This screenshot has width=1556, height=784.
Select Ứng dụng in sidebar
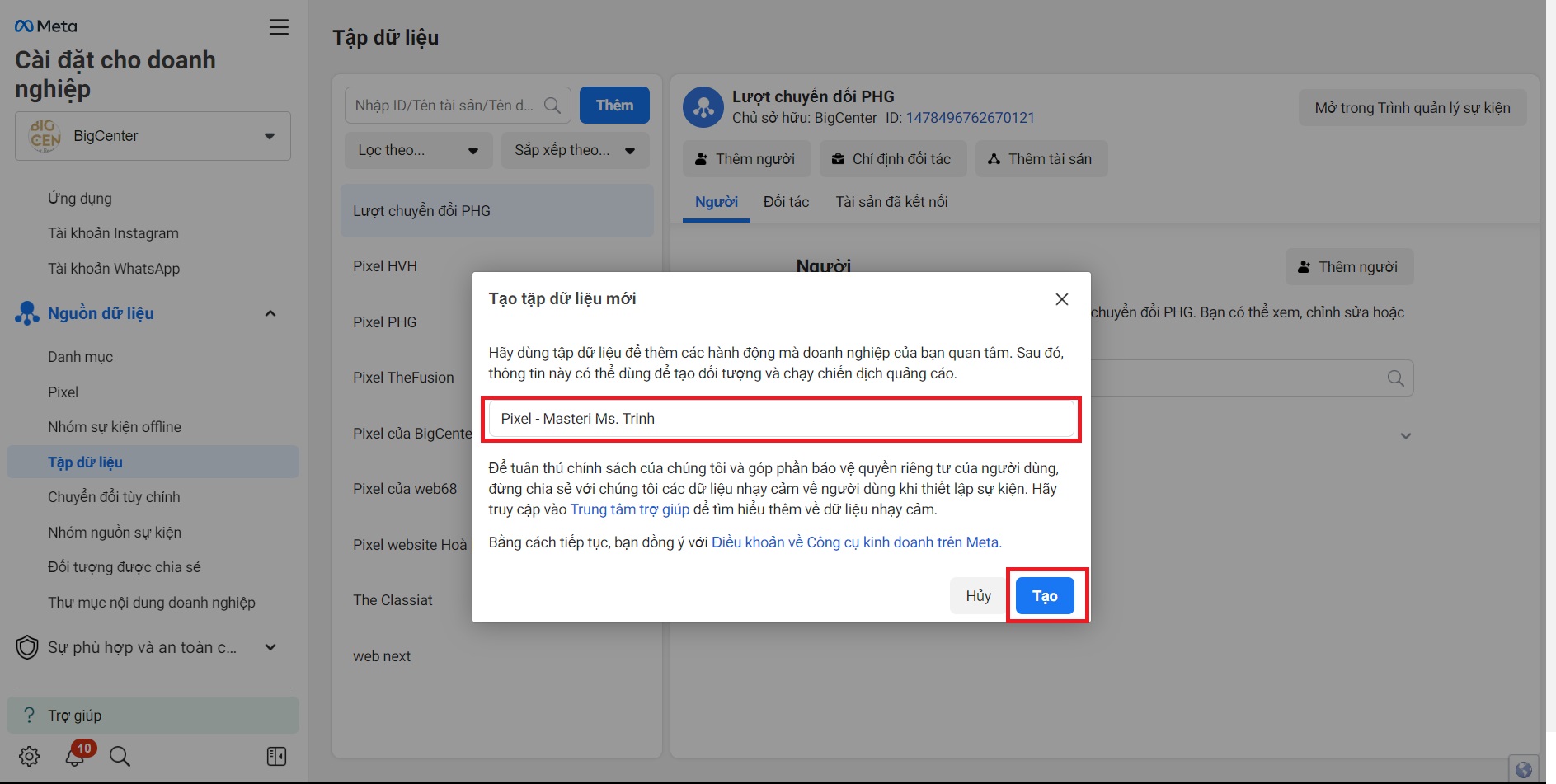pyautogui.click(x=80, y=199)
